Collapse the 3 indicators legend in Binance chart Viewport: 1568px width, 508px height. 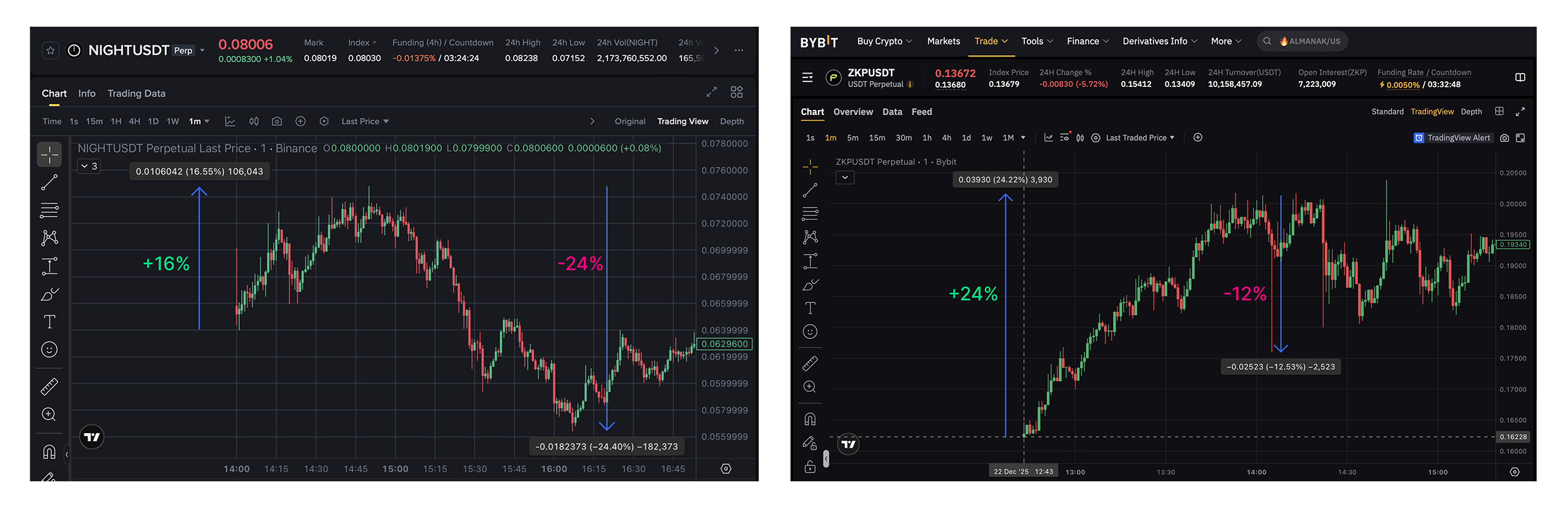(89, 166)
